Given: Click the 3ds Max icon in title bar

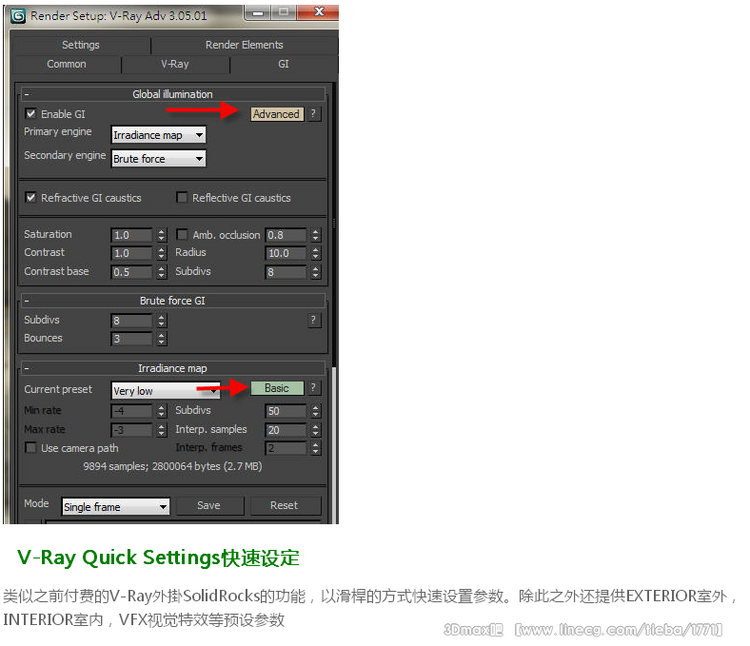Looking at the screenshot, I should pyautogui.click(x=18, y=16).
